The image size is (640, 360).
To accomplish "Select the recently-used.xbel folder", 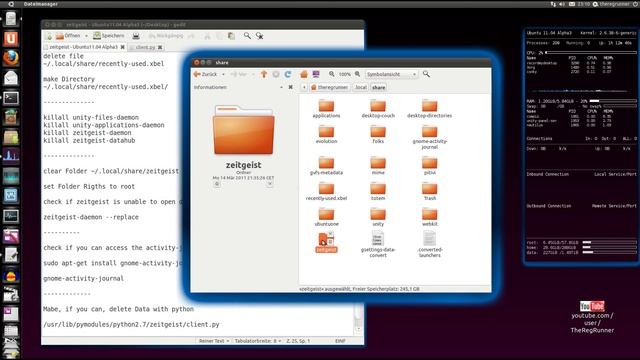I will tap(326, 191).
